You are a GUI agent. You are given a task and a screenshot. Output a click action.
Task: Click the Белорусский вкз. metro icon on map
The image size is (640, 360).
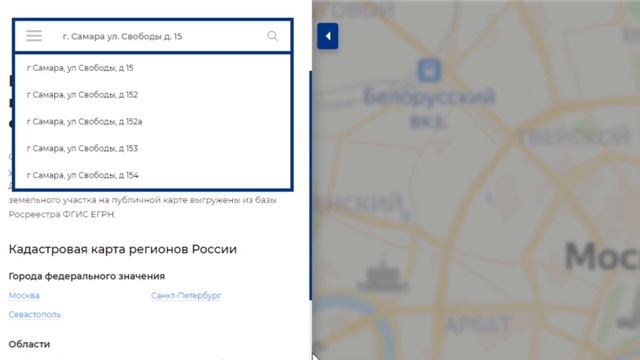click(429, 70)
